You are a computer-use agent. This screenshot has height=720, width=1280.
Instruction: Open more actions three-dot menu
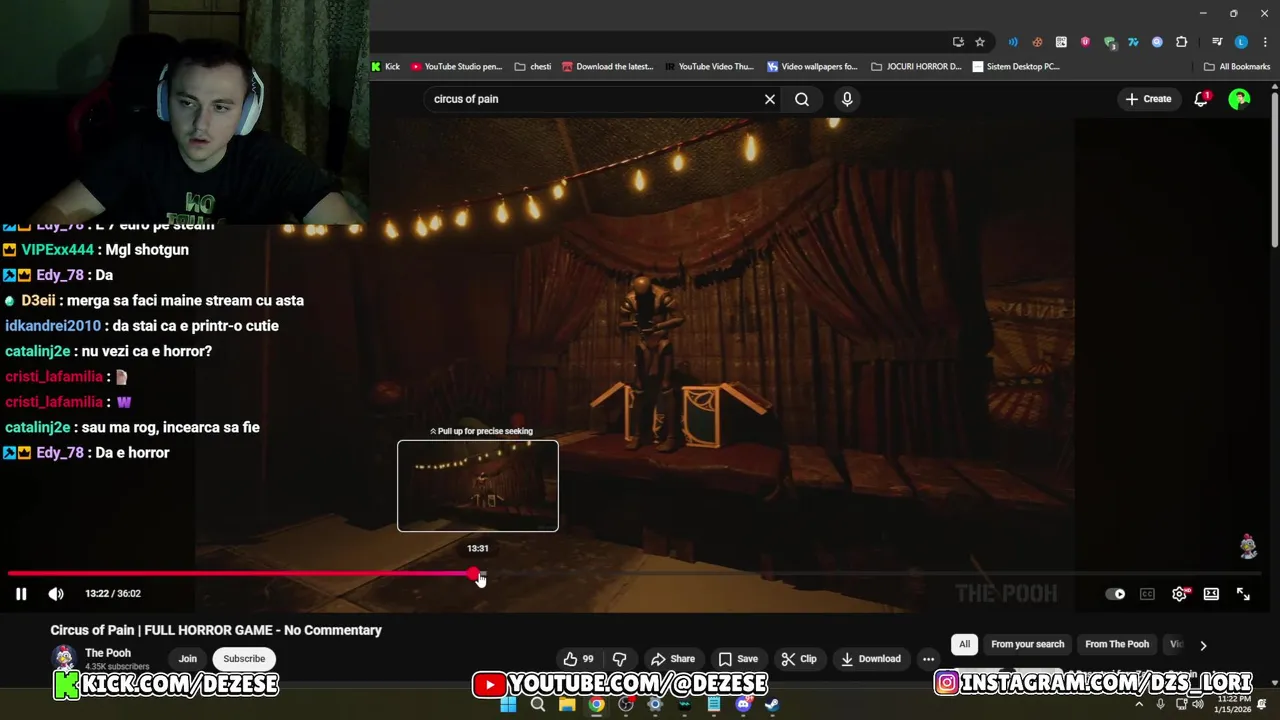click(928, 659)
